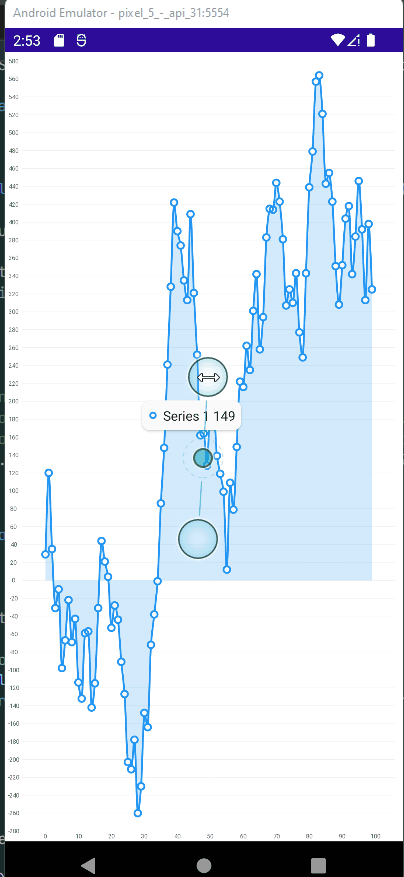
Task: Select the last data point on the right end
Action: [372, 289]
